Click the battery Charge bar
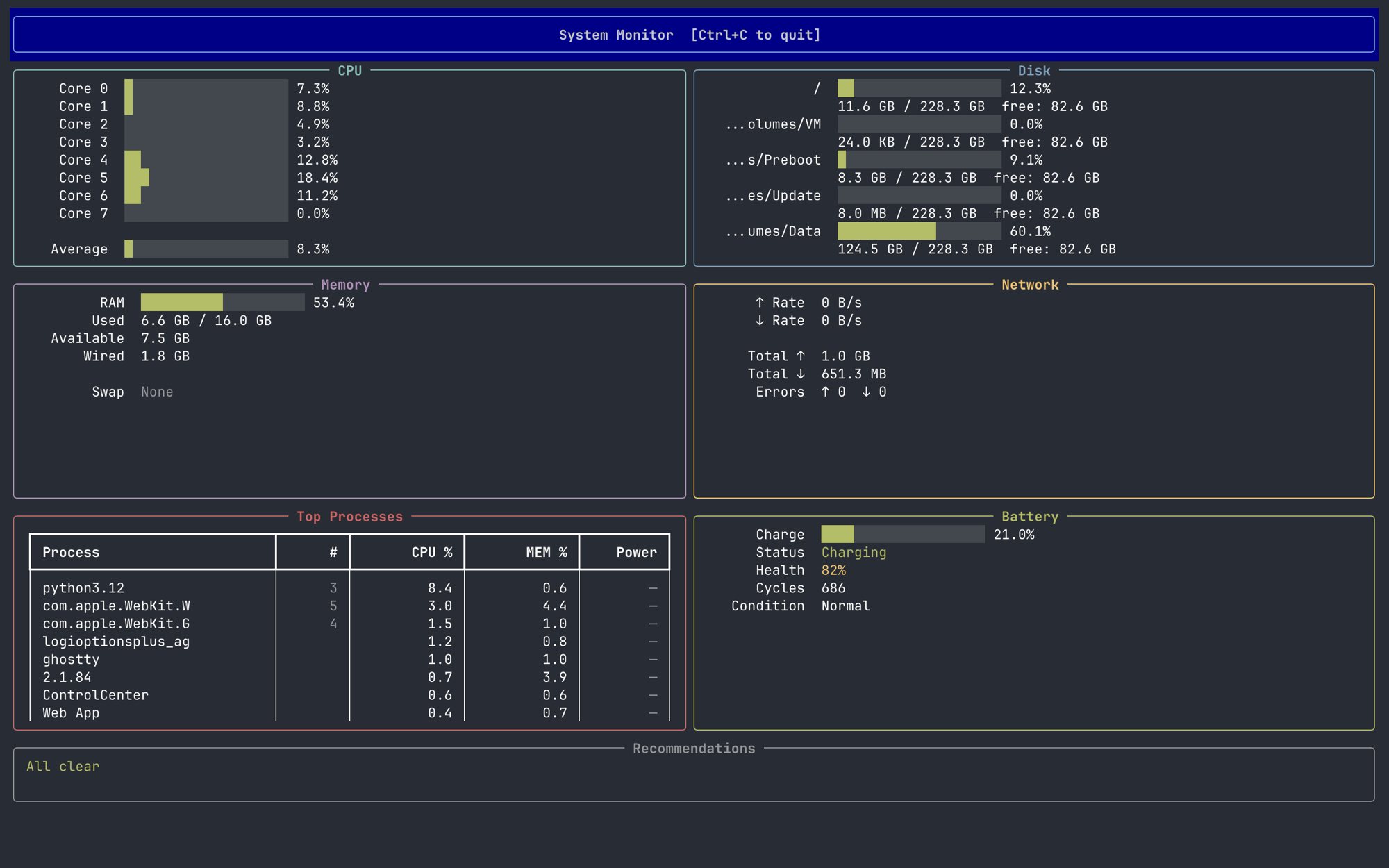1389x868 pixels. point(903,534)
